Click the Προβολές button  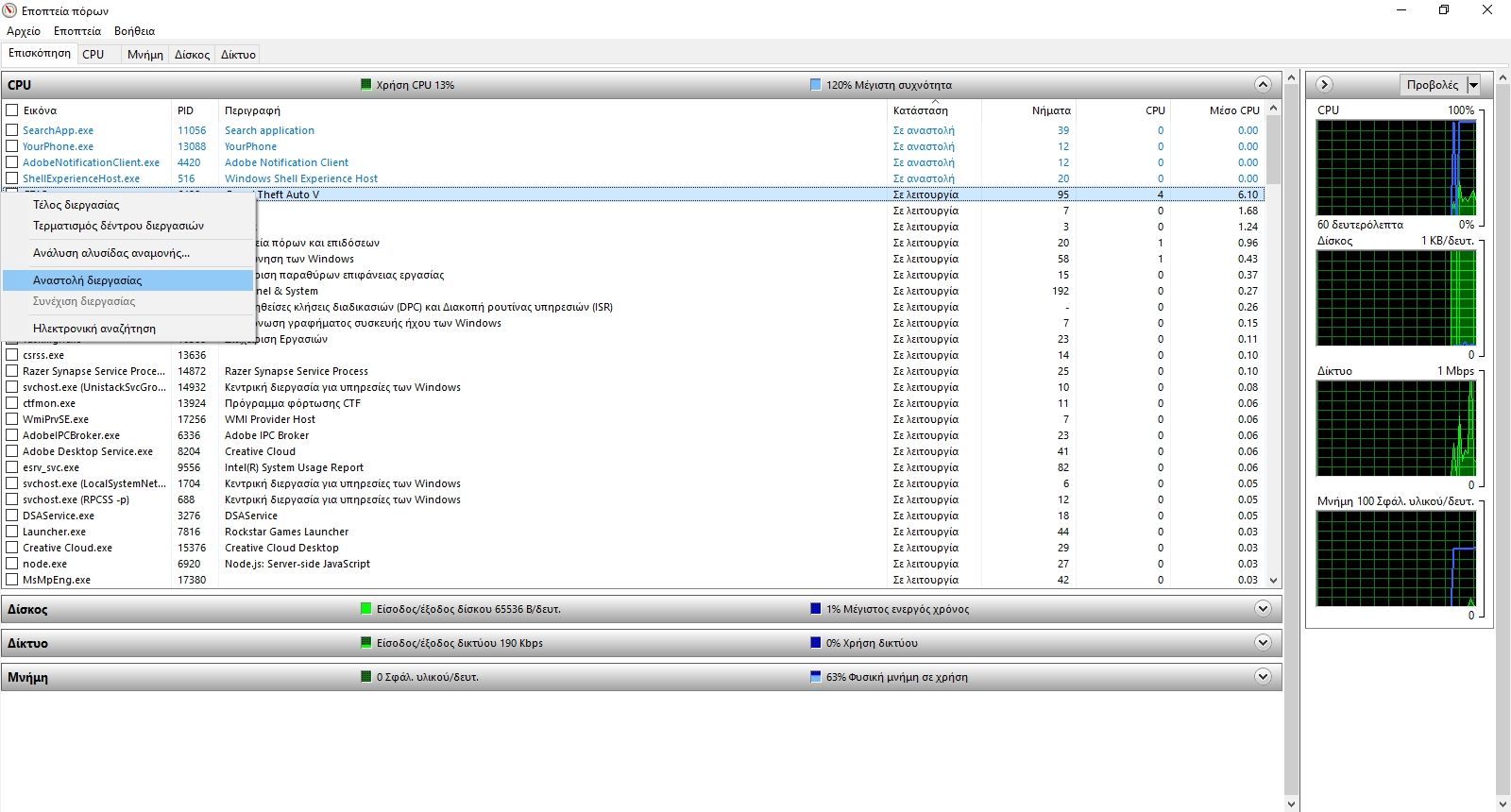(1432, 85)
